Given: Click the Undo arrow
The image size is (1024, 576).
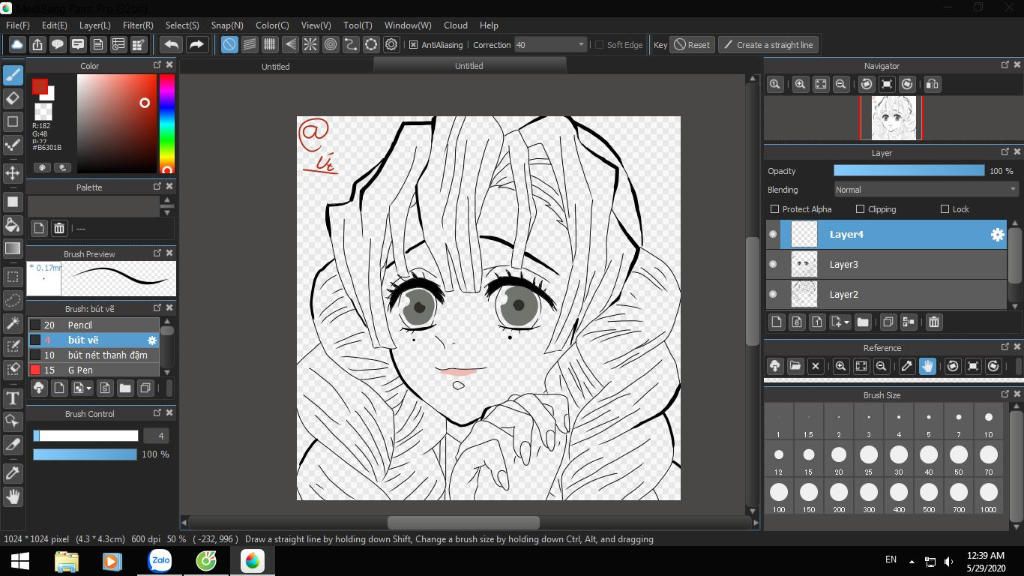Looking at the screenshot, I should point(171,44).
